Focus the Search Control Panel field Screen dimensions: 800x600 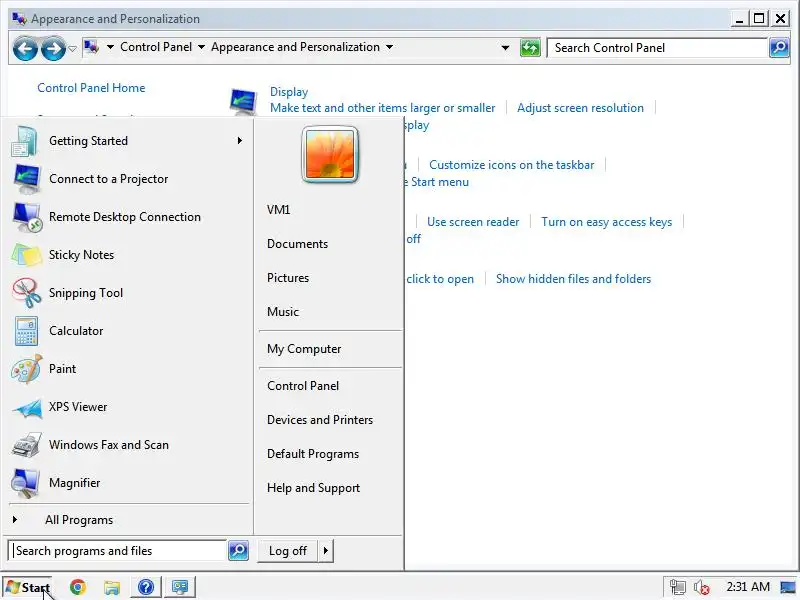tap(657, 48)
